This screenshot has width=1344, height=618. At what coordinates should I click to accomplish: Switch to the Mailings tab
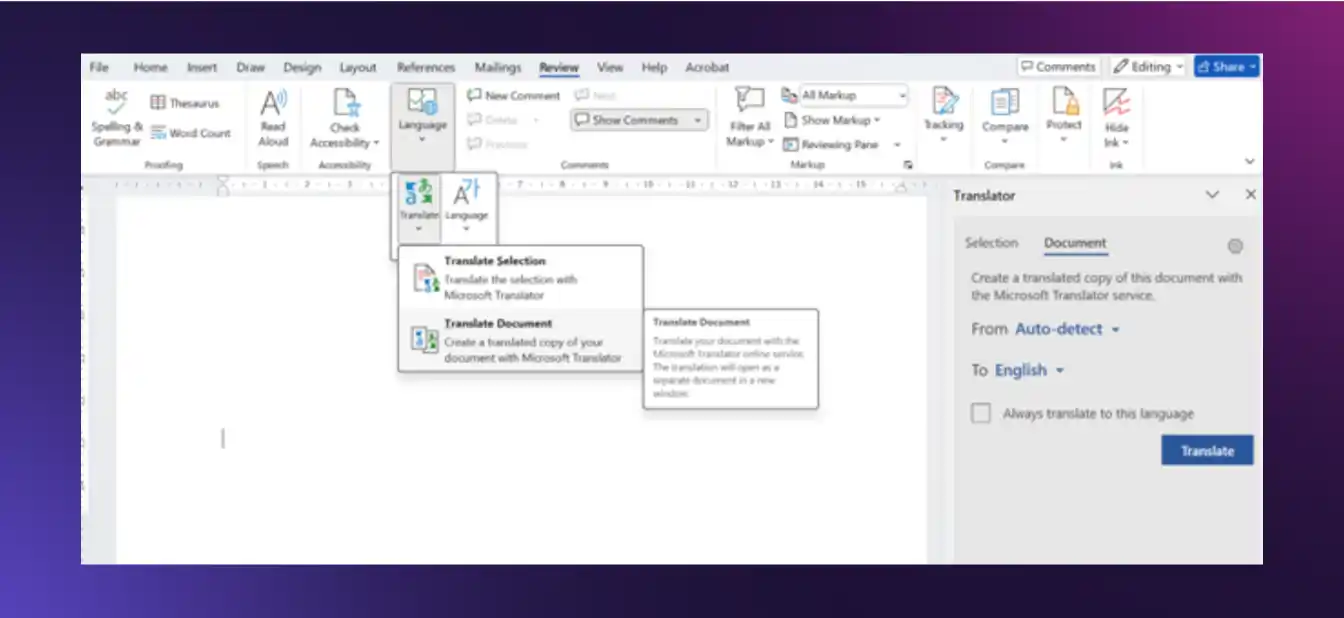click(x=498, y=67)
